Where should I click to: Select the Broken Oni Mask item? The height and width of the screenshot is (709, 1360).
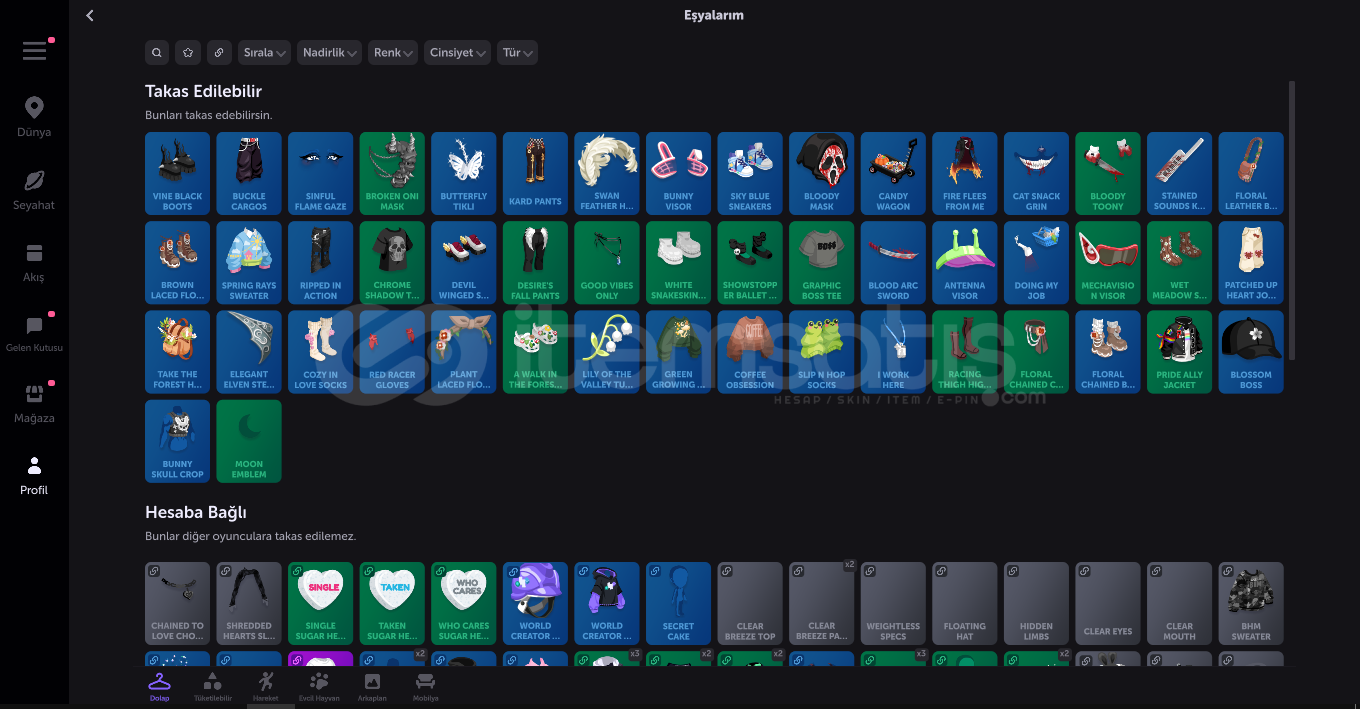[392, 173]
